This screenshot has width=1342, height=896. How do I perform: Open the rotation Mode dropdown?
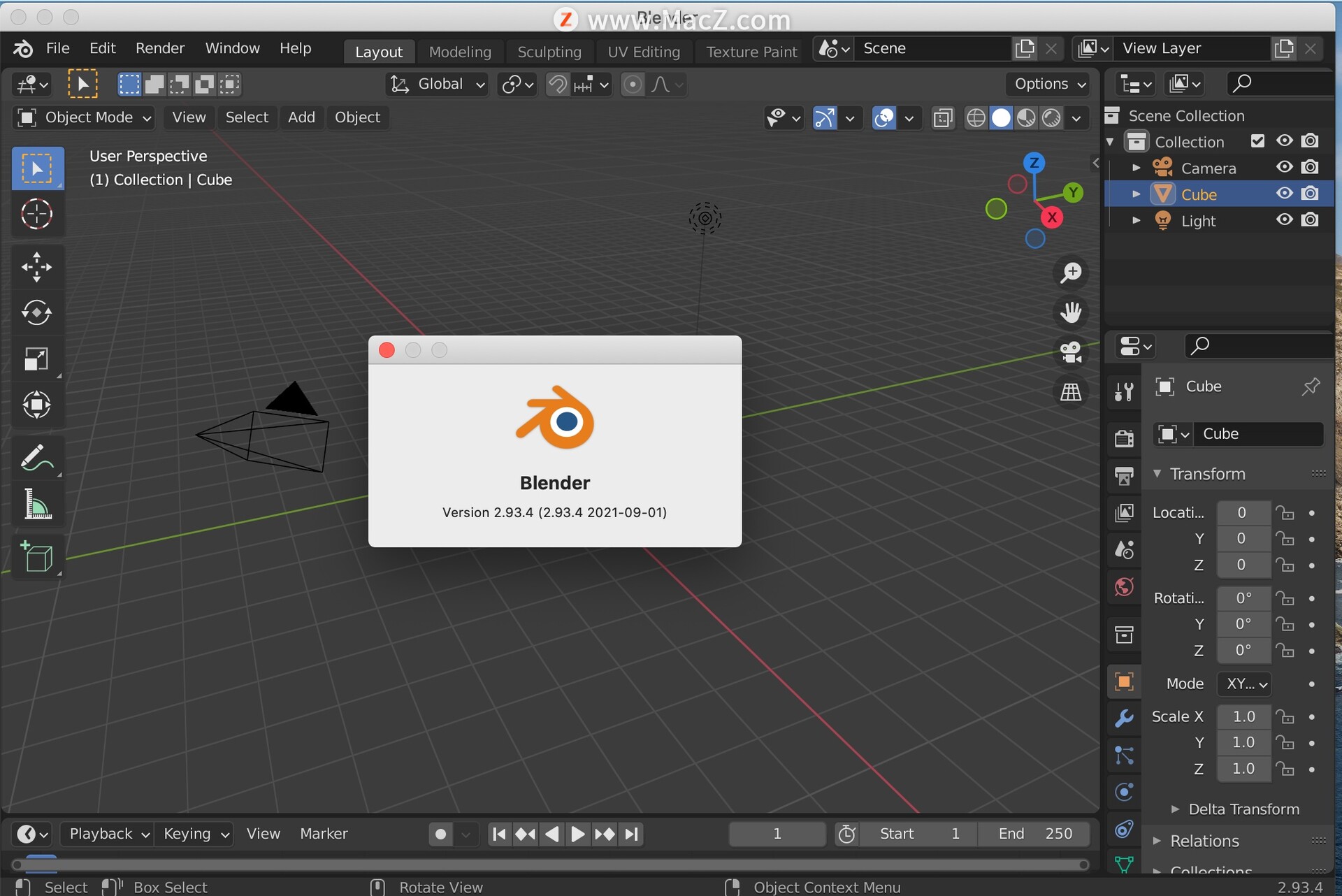coord(1244,684)
